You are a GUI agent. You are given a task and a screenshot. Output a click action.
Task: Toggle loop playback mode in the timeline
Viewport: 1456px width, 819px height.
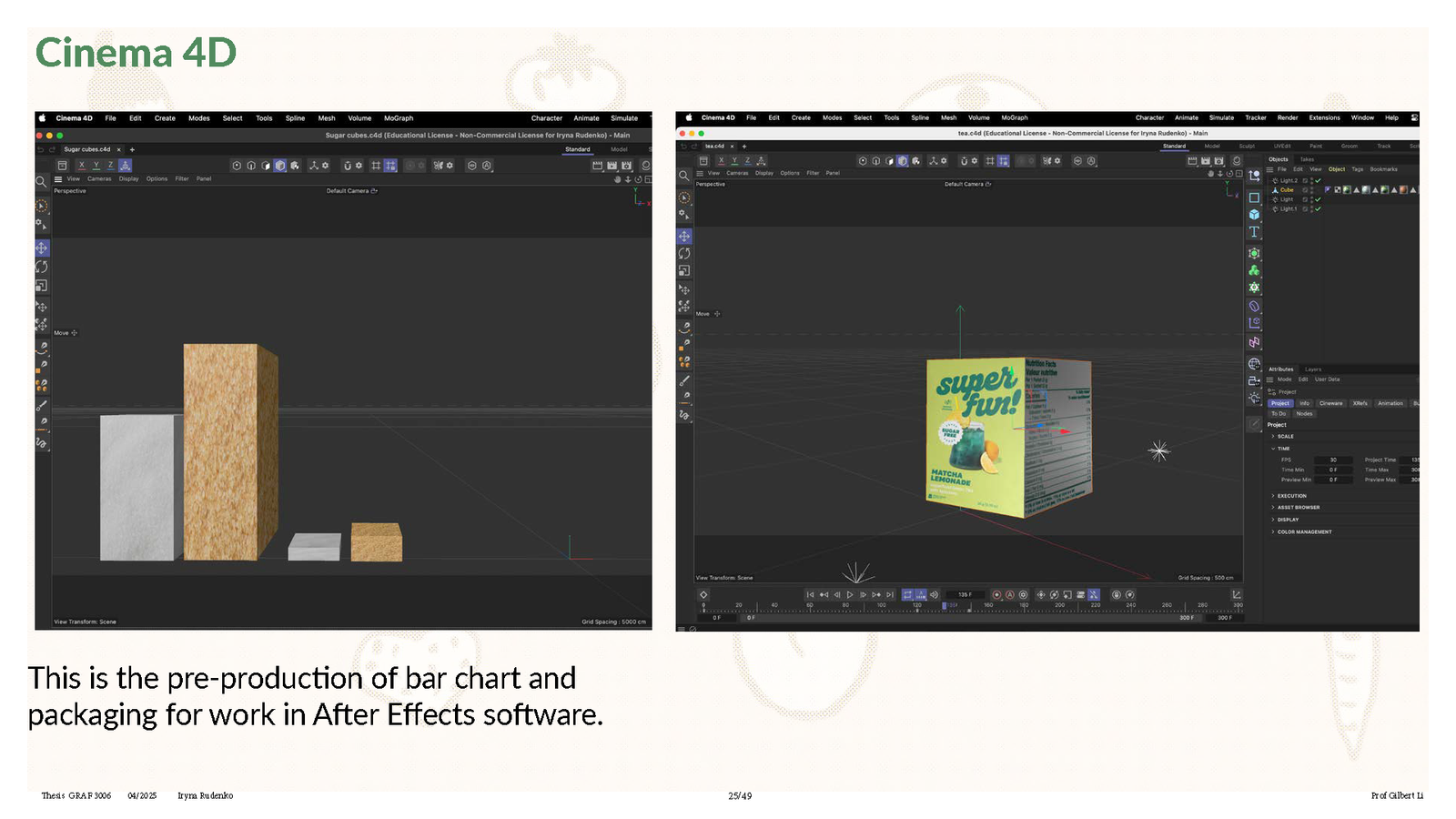point(907,595)
